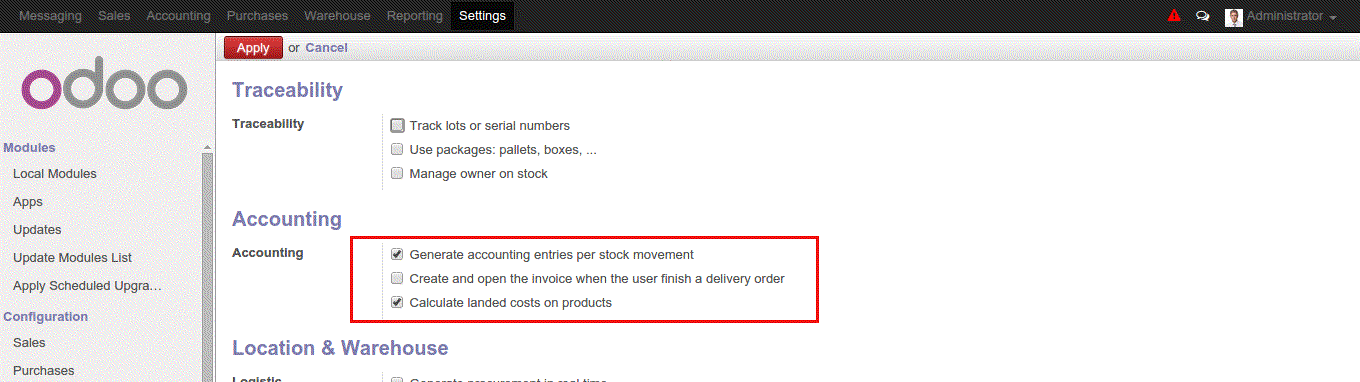Select Update Modules List in sidebar

pos(73,258)
